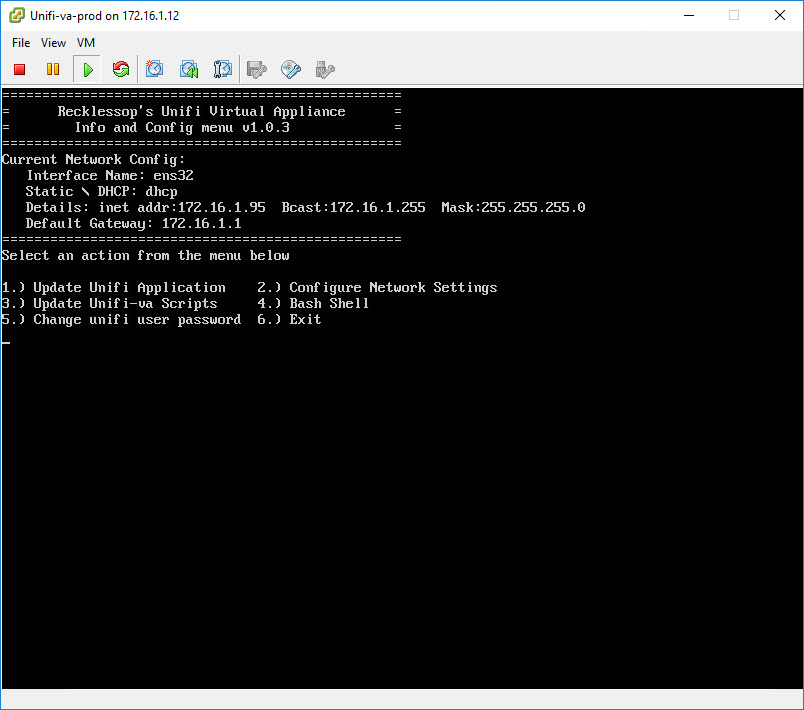Click the blinking console cursor prompt
The width and height of the screenshot is (804, 710).
(6, 342)
